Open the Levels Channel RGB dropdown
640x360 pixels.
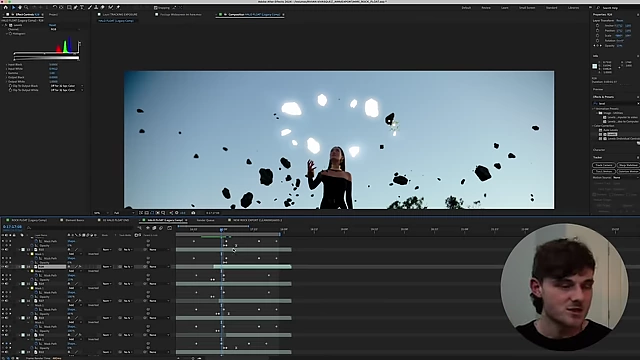(64, 29)
